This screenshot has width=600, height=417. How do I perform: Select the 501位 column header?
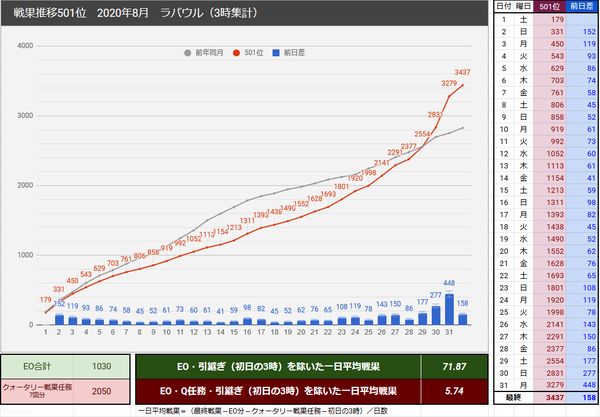[549, 6]
